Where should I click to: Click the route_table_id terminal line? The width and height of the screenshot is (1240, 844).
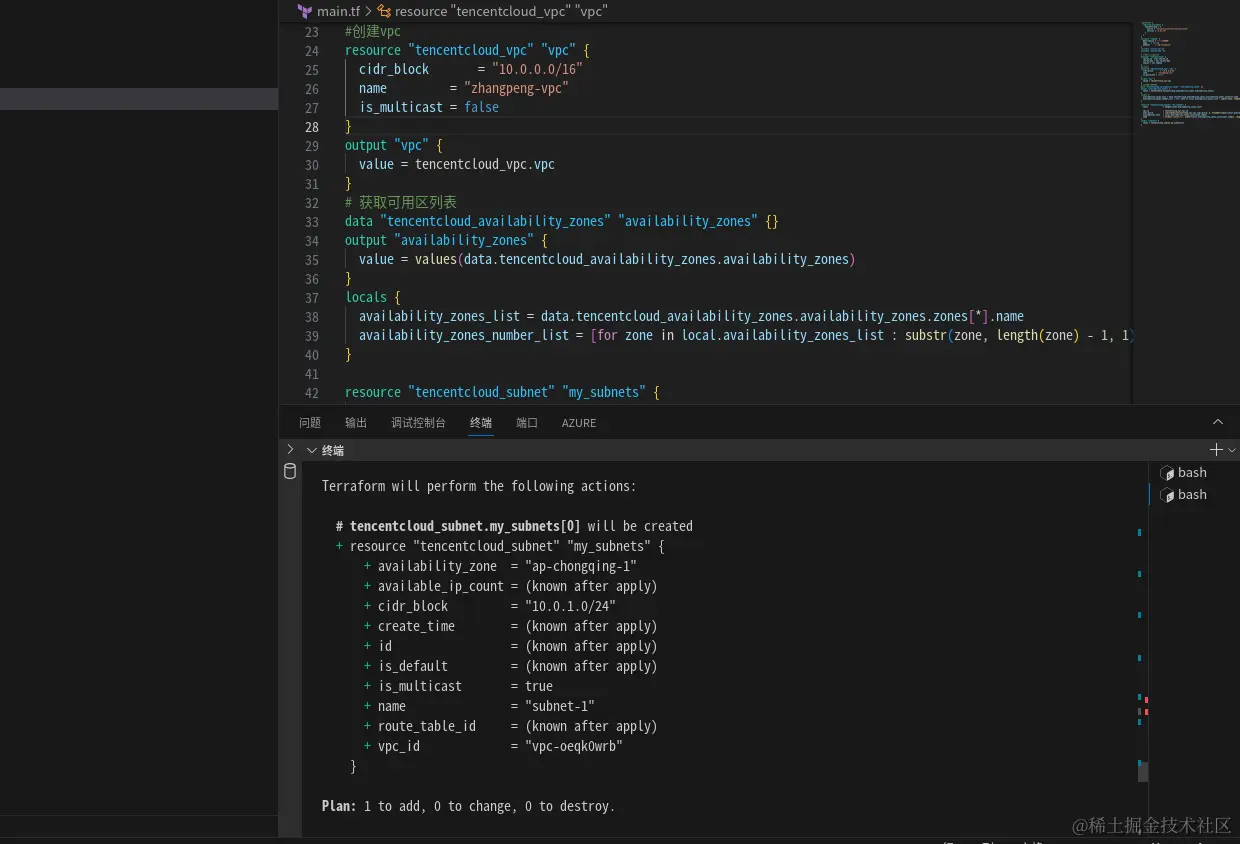tap(510, 727)
